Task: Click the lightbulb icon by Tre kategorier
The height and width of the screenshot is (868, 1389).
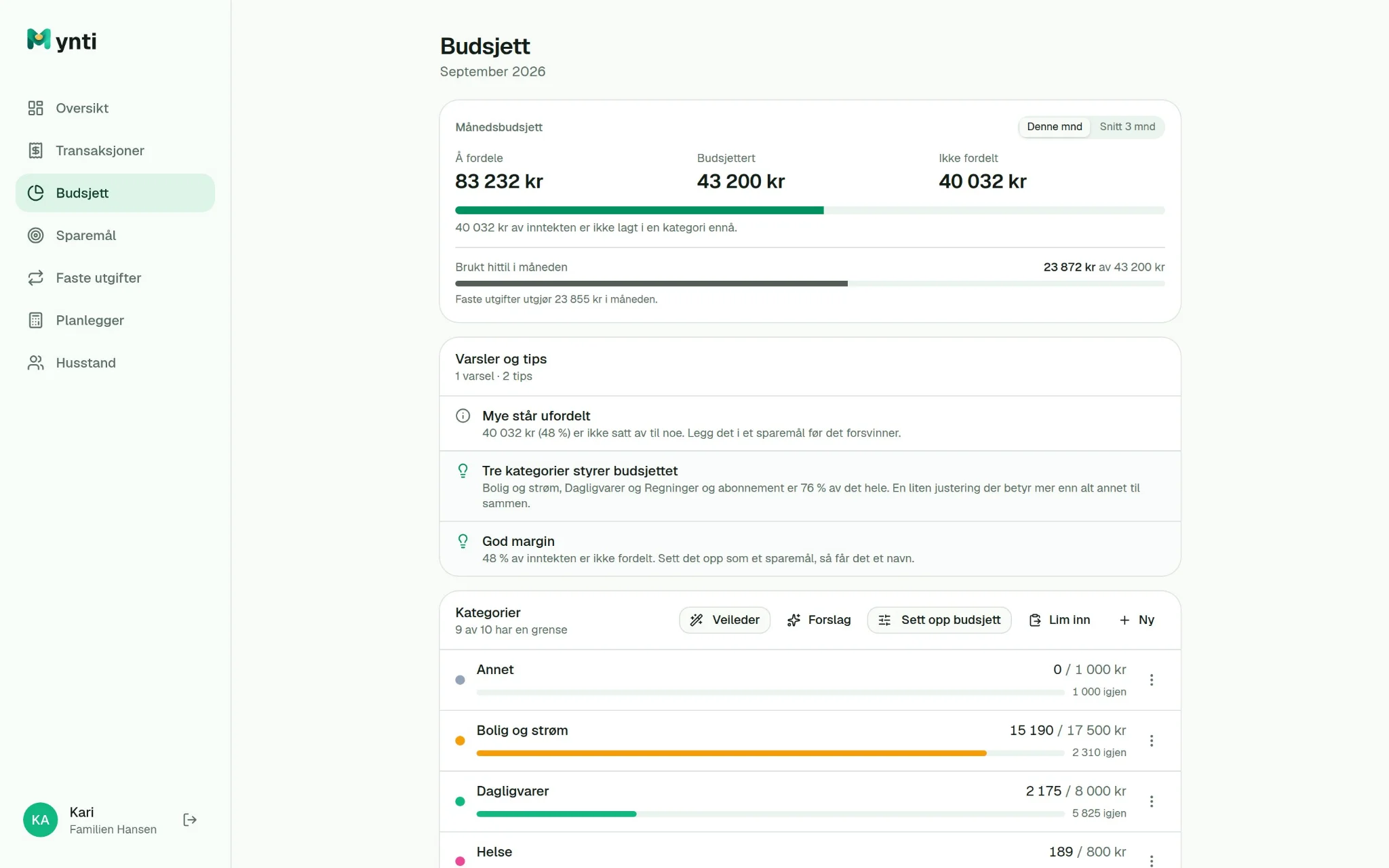Action: 463,471
